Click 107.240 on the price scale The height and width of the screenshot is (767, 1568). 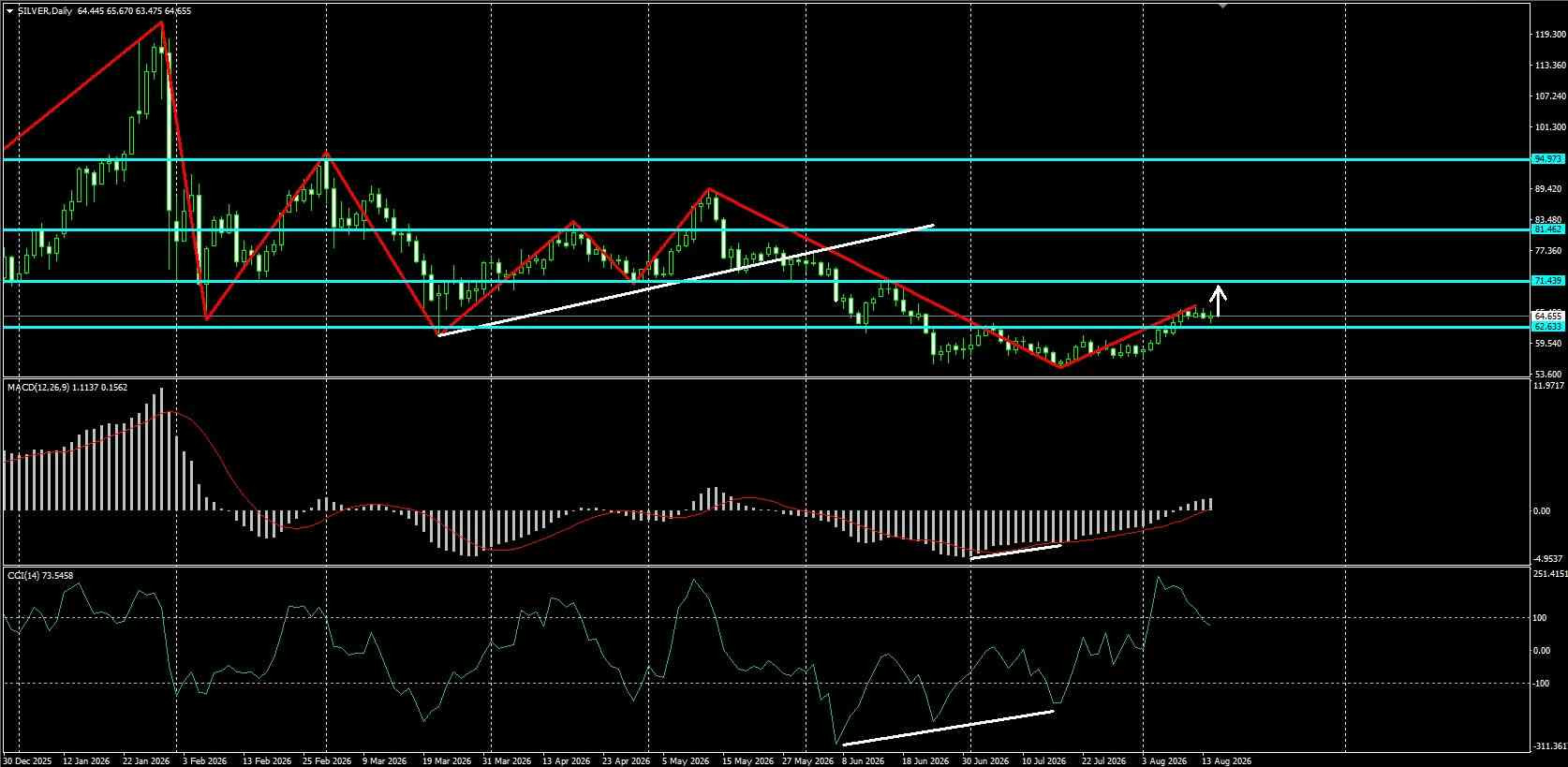click(x=1550, y=96)
